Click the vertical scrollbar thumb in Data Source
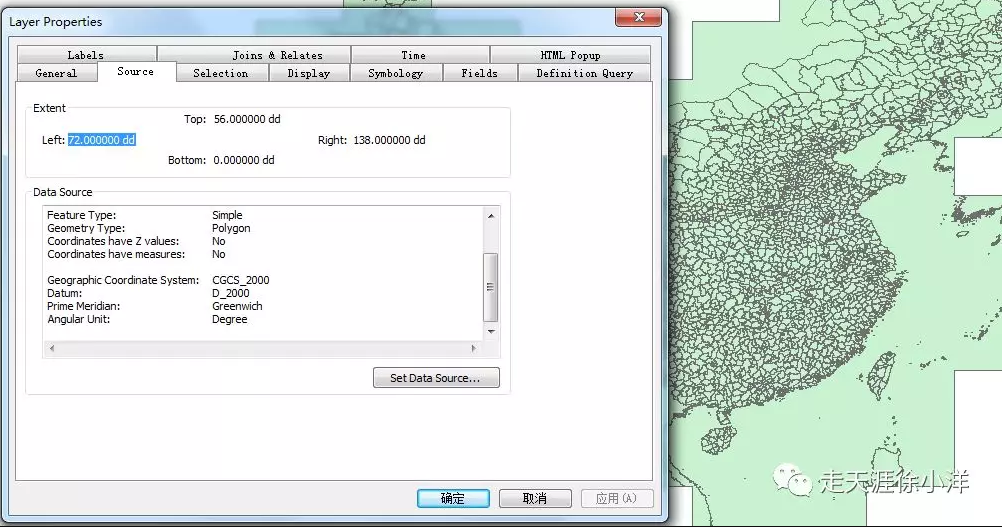The height and width of the screenshot is (527, 1002). tap(491, 287)
